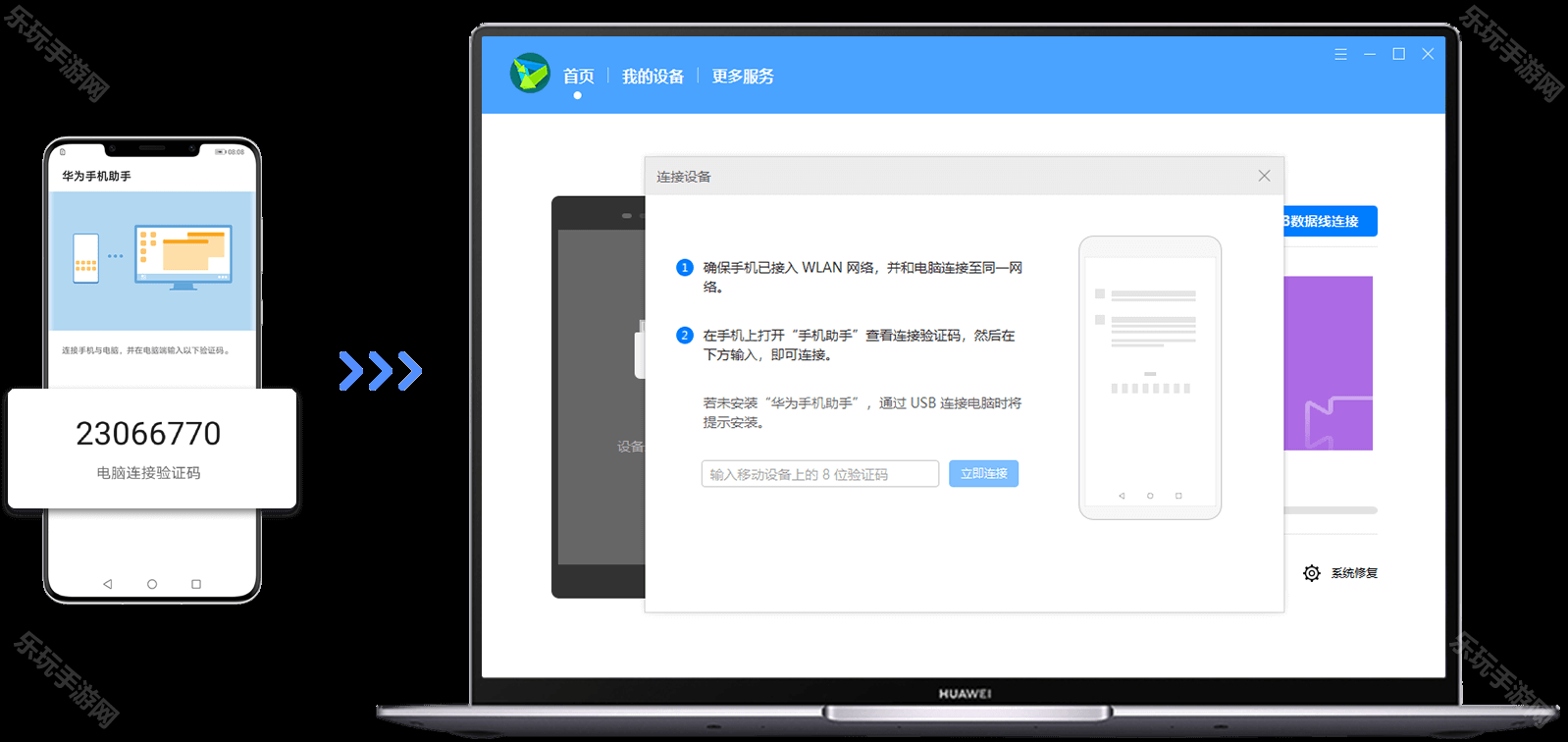
Task: Click the 电脑连接验证码 label
Action: (148, 473)
